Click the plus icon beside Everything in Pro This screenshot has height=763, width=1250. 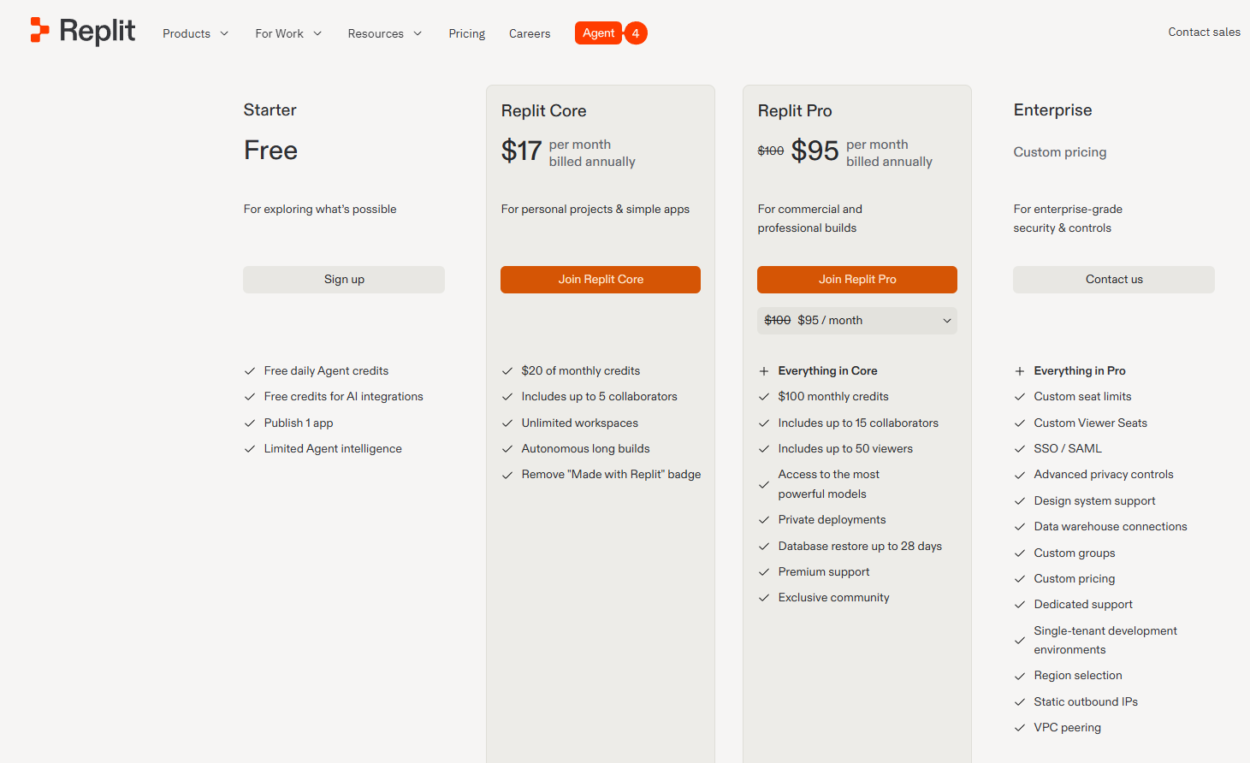1020,371
